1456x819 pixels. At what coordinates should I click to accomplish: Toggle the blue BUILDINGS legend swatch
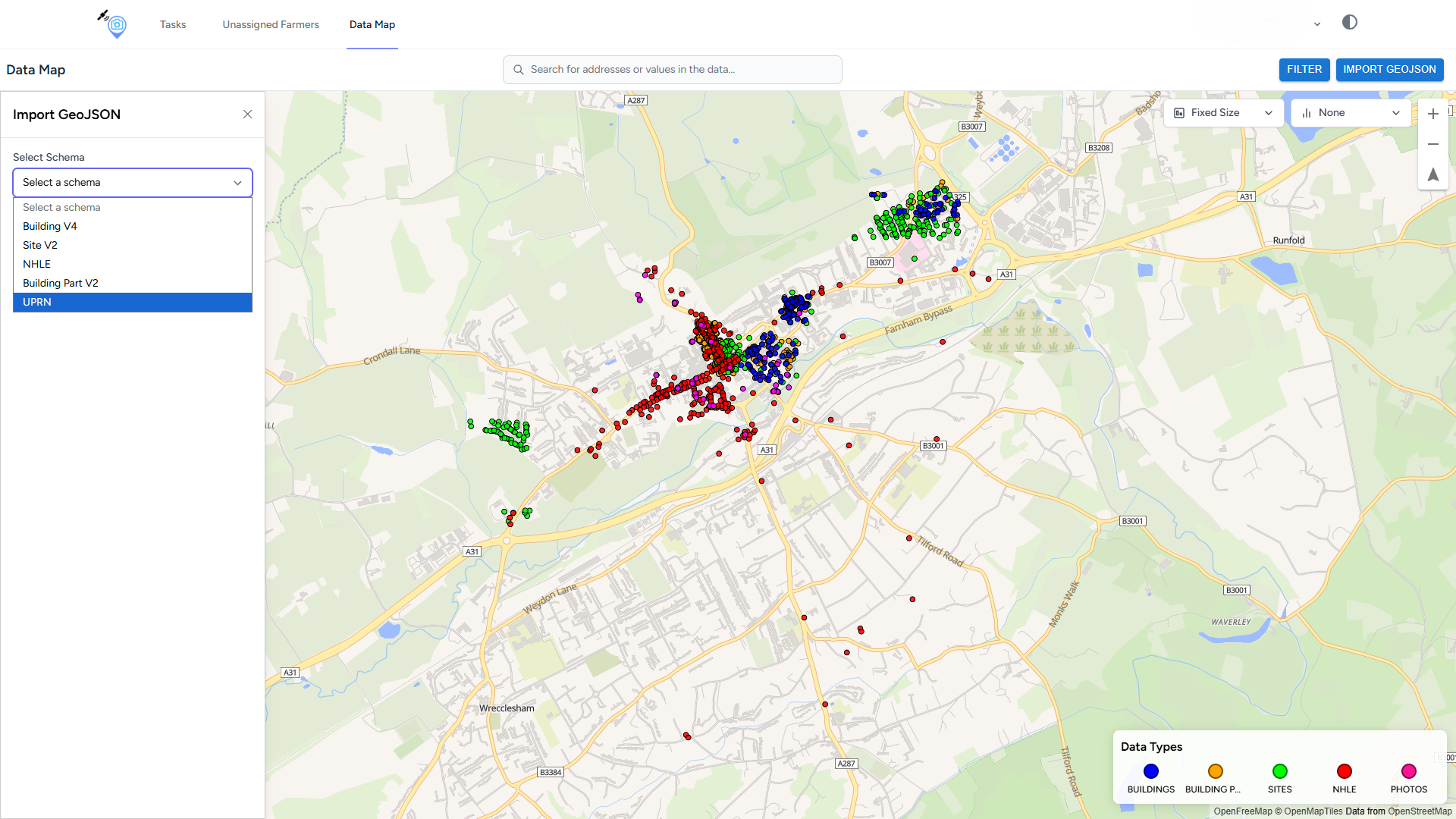pyautogui.click(x=1150, y=771)
